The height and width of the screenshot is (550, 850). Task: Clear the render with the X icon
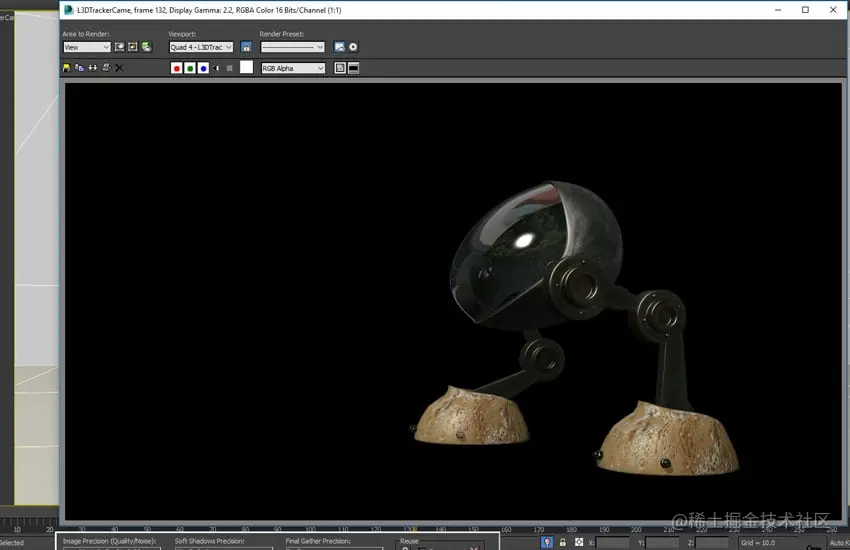pos(119,68)
